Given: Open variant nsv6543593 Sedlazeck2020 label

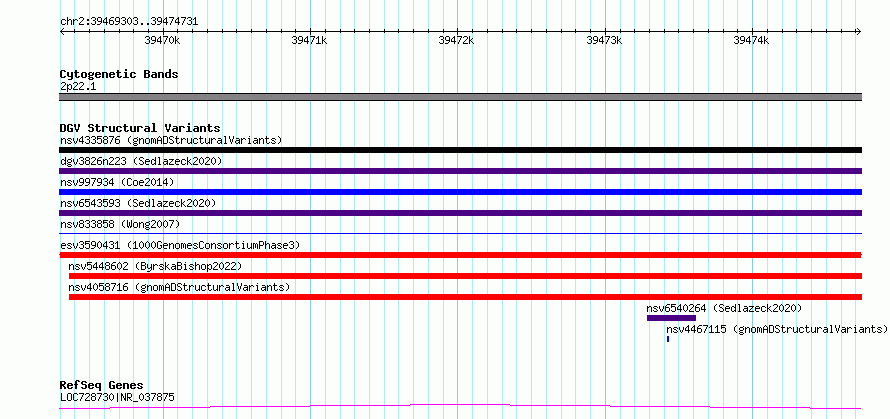Looking at the screenshot, I should 138,203.
